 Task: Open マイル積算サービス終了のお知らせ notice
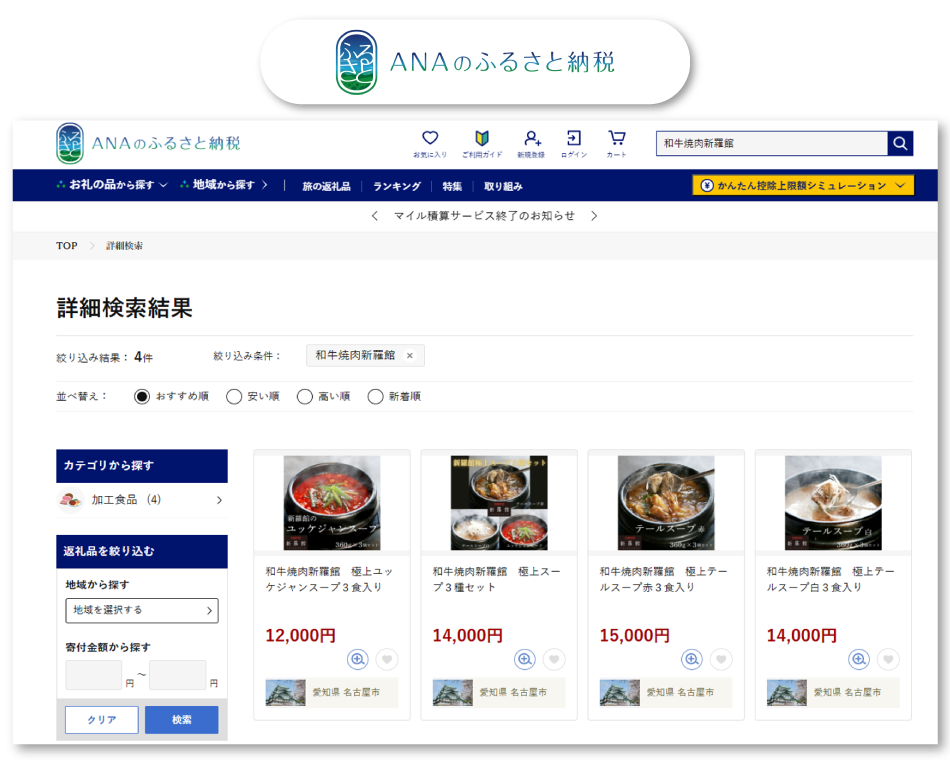tap(484, 216)
